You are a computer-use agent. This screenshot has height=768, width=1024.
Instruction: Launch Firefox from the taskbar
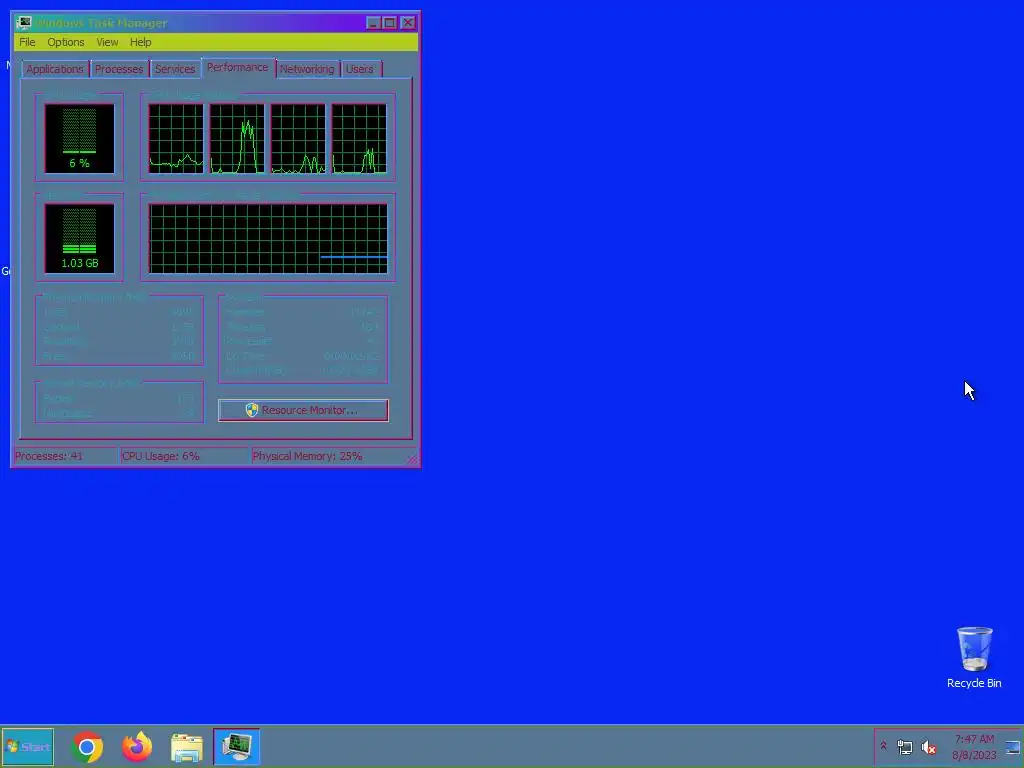137,747
